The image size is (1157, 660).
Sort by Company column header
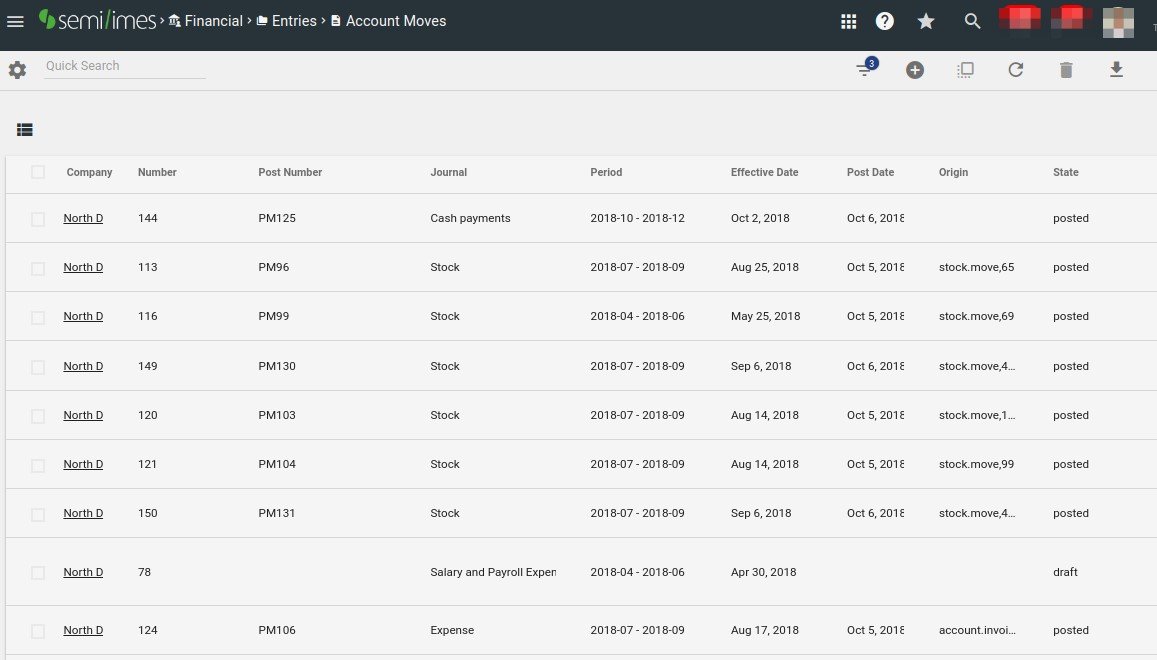tap(89, 172)
